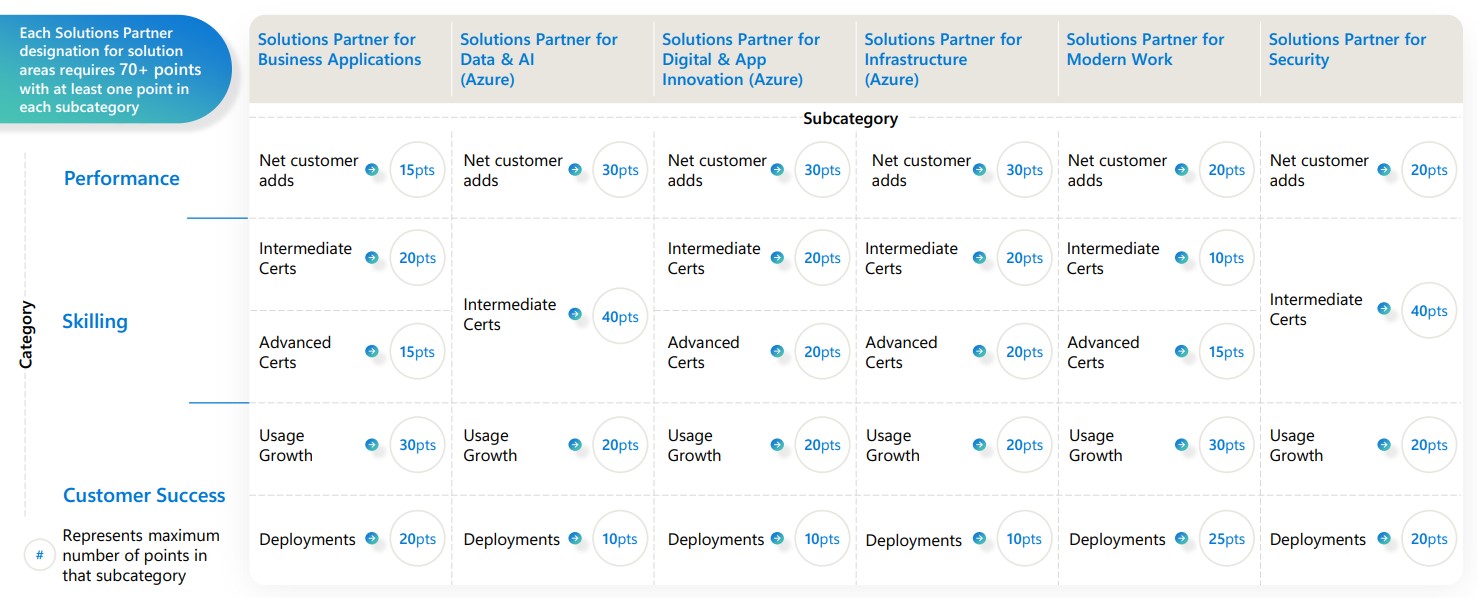Click the Skilling category label
This screenshot has height=598, width=1477.
pyautogui.click(x=95, y=321)
